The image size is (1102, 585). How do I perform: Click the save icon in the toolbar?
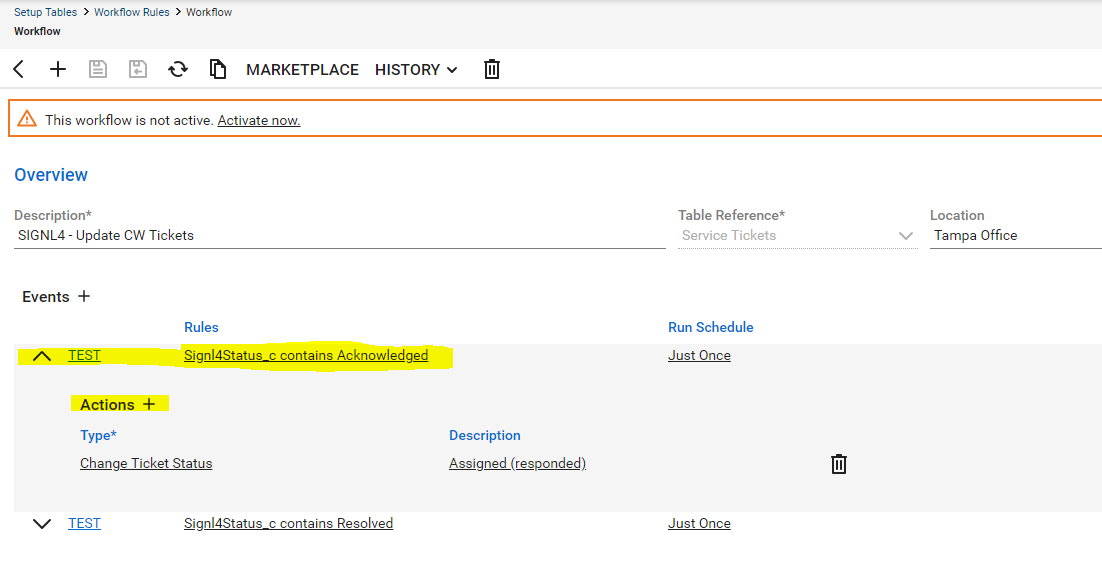point(98,69)
